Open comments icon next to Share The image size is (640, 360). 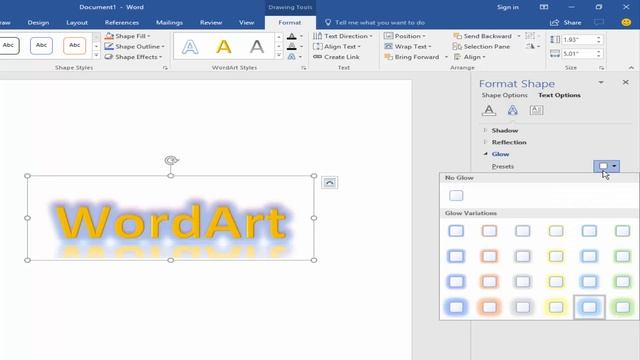pyautogui.click(x=599, y=22)
